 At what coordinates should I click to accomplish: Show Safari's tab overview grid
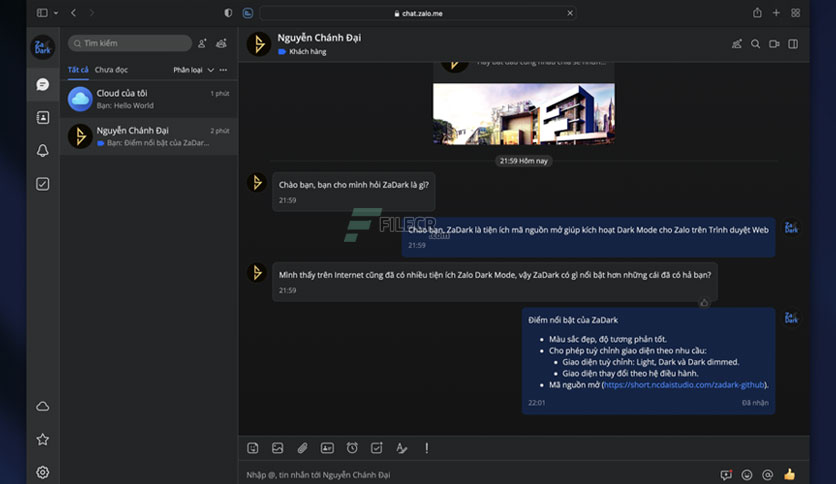coord(795,13)
